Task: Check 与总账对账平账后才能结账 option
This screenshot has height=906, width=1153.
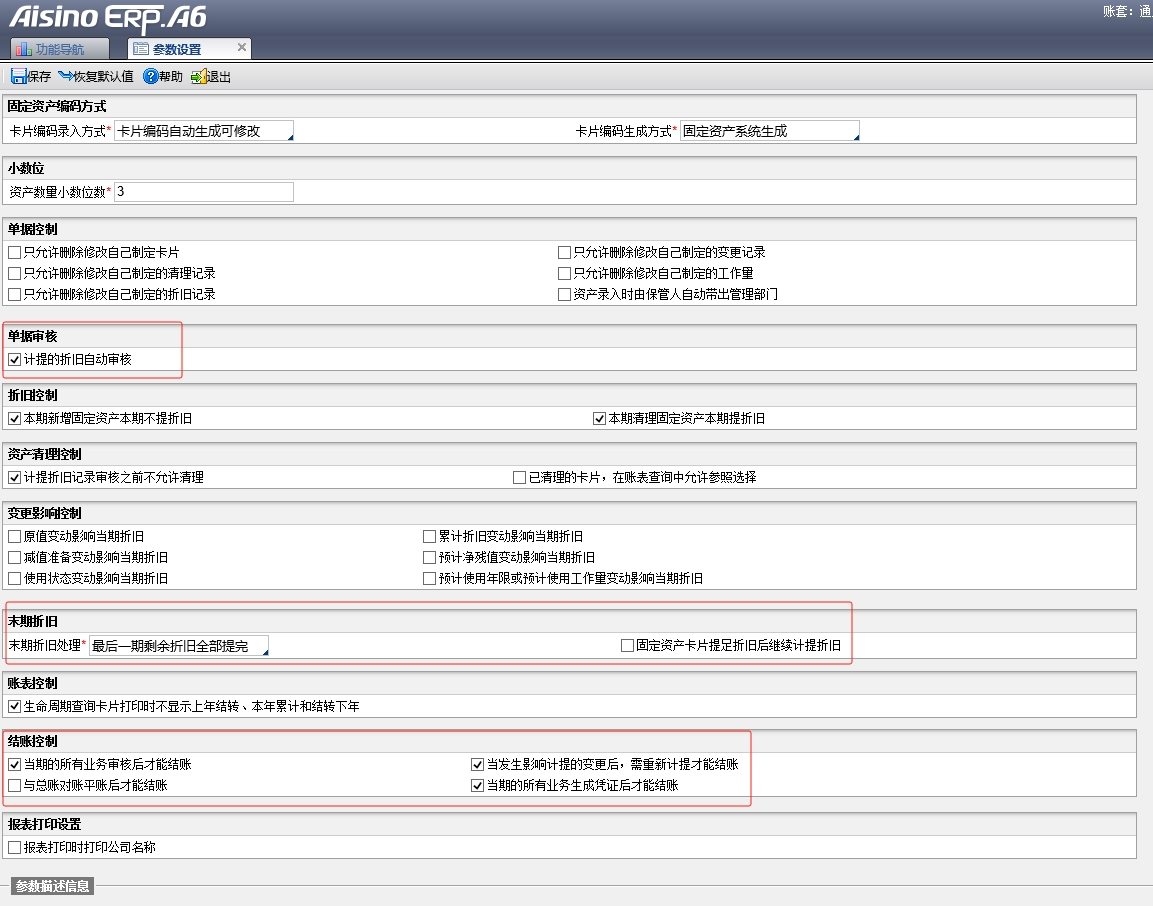Action: [14, 786]
